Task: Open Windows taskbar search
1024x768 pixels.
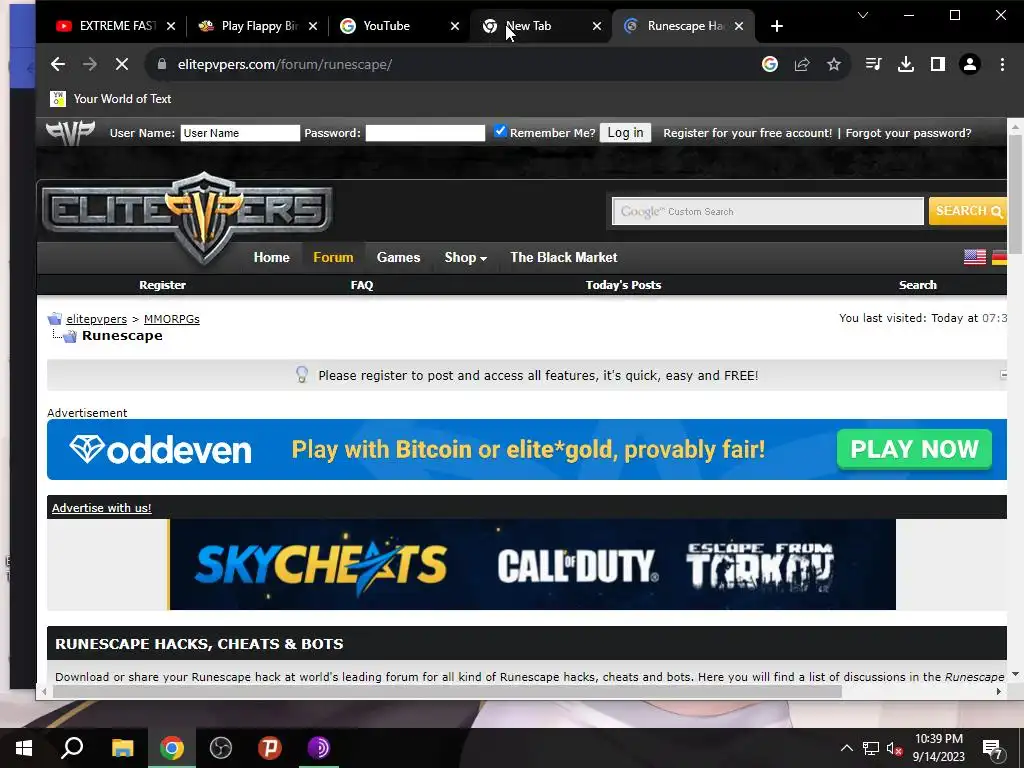Action: point(72,748)
